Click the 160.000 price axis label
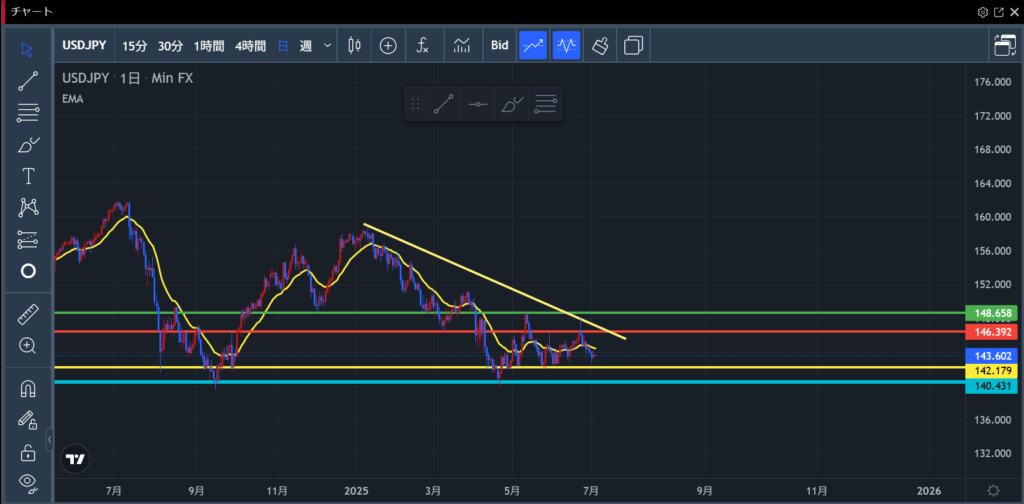The height and width of the screenshot is (504, 1024). (993, 217)
